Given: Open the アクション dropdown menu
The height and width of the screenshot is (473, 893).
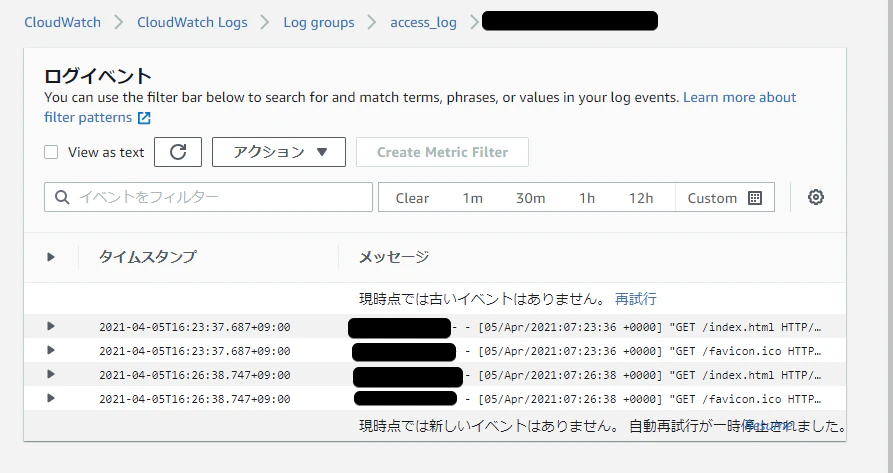Looking at the screenshot, I should pyautogui.click(x=278, y=152).
